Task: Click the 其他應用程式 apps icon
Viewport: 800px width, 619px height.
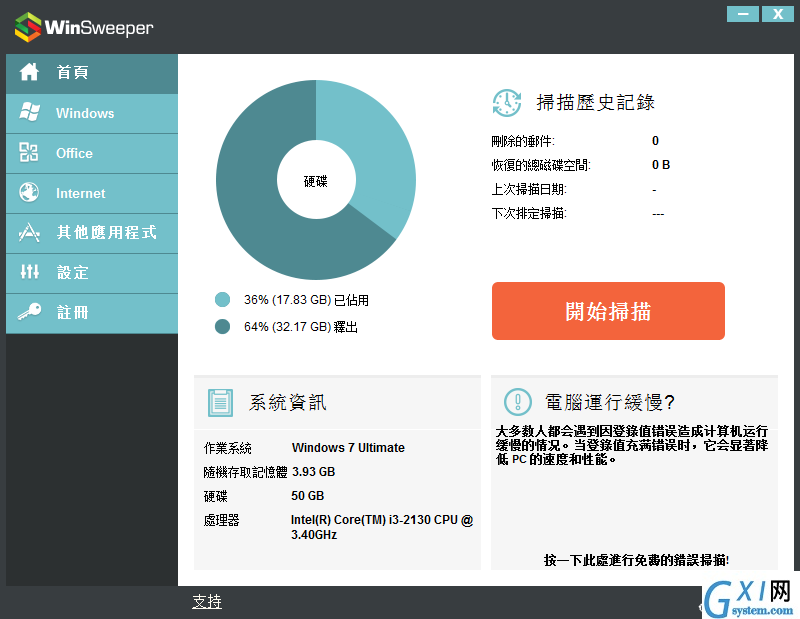Action: tap(29, 232)
